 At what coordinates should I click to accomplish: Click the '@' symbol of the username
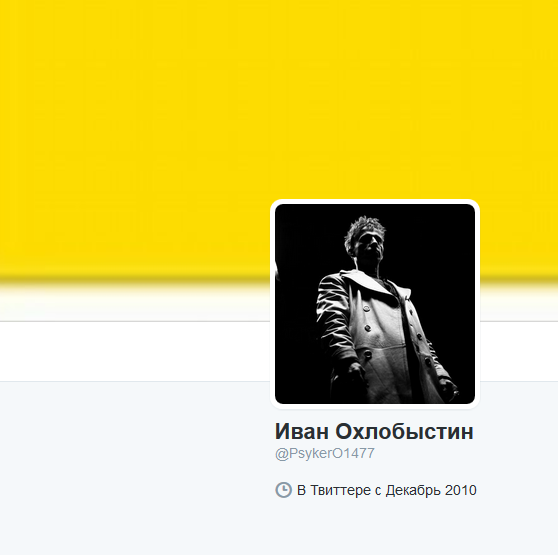(x=281, y=454)
